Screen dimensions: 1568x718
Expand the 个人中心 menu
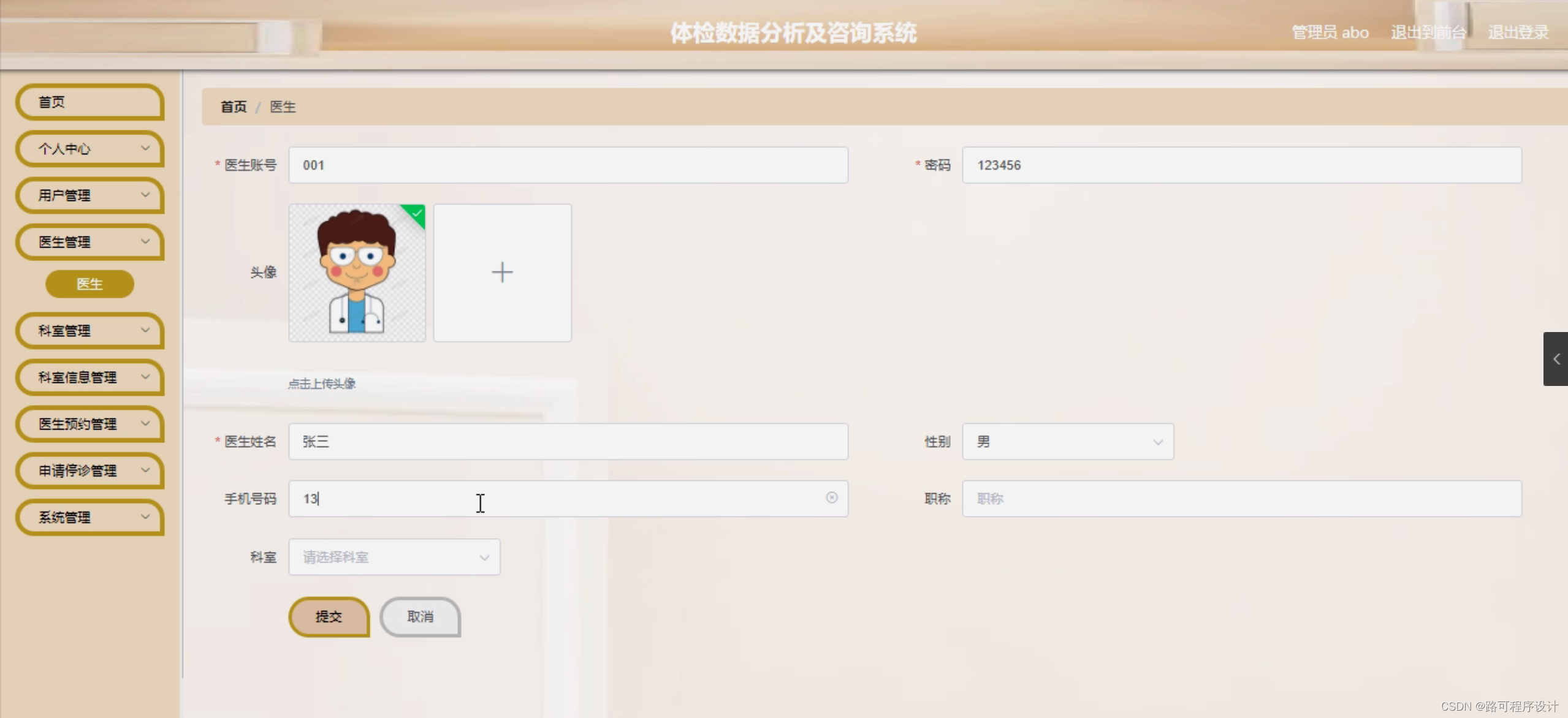point(90,149)
